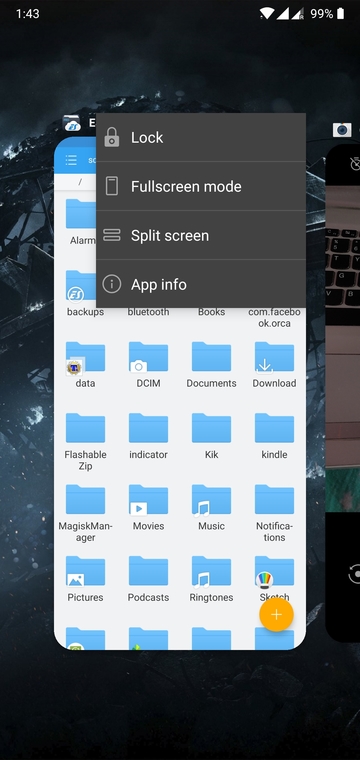This screenshot has width=360, height=760.
Task: Click the padlock icon beside Lock
Action: [x=112, y=137]
